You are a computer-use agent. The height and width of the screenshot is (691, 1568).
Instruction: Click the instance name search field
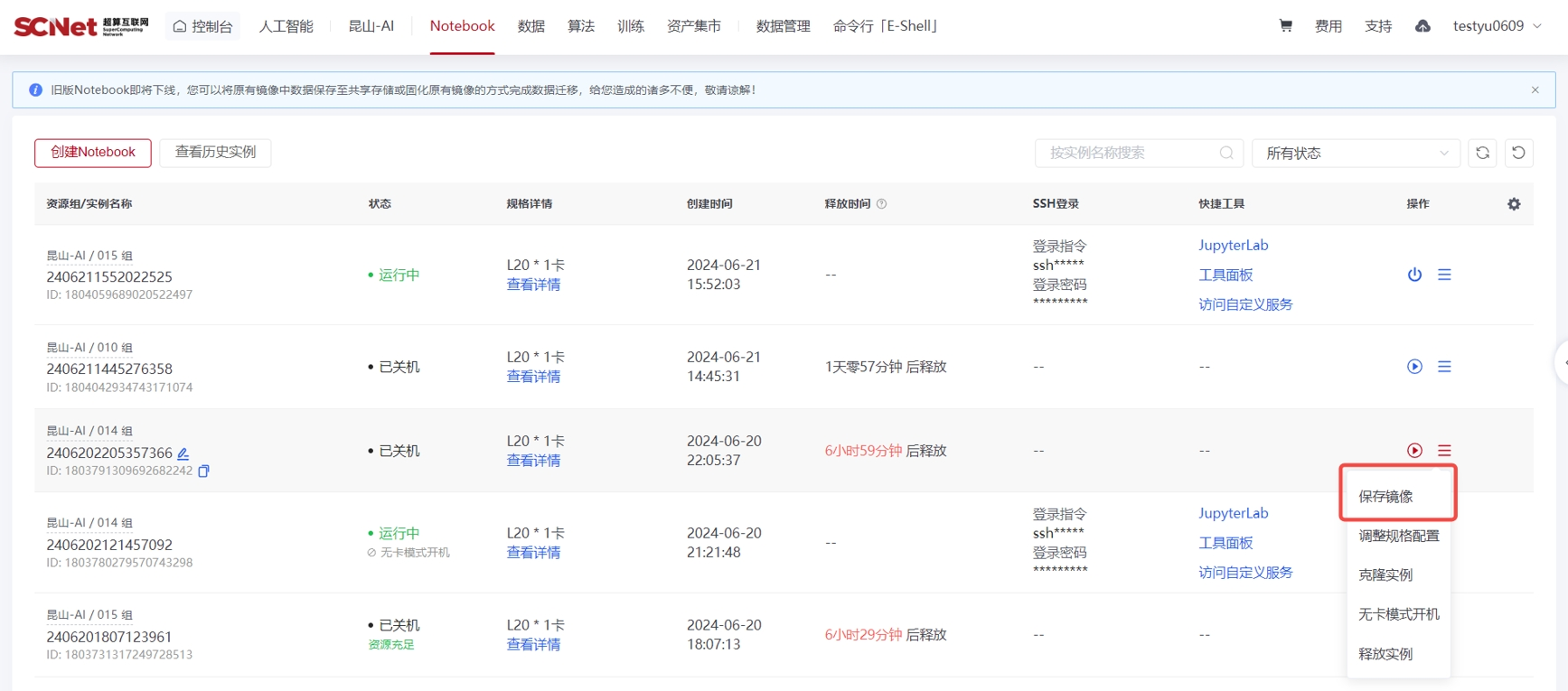1130,154
